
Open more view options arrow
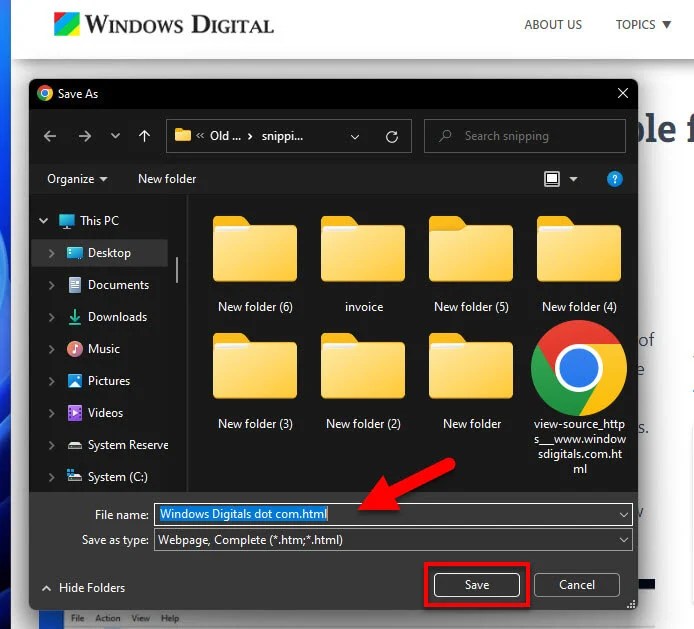pos(574,179)
